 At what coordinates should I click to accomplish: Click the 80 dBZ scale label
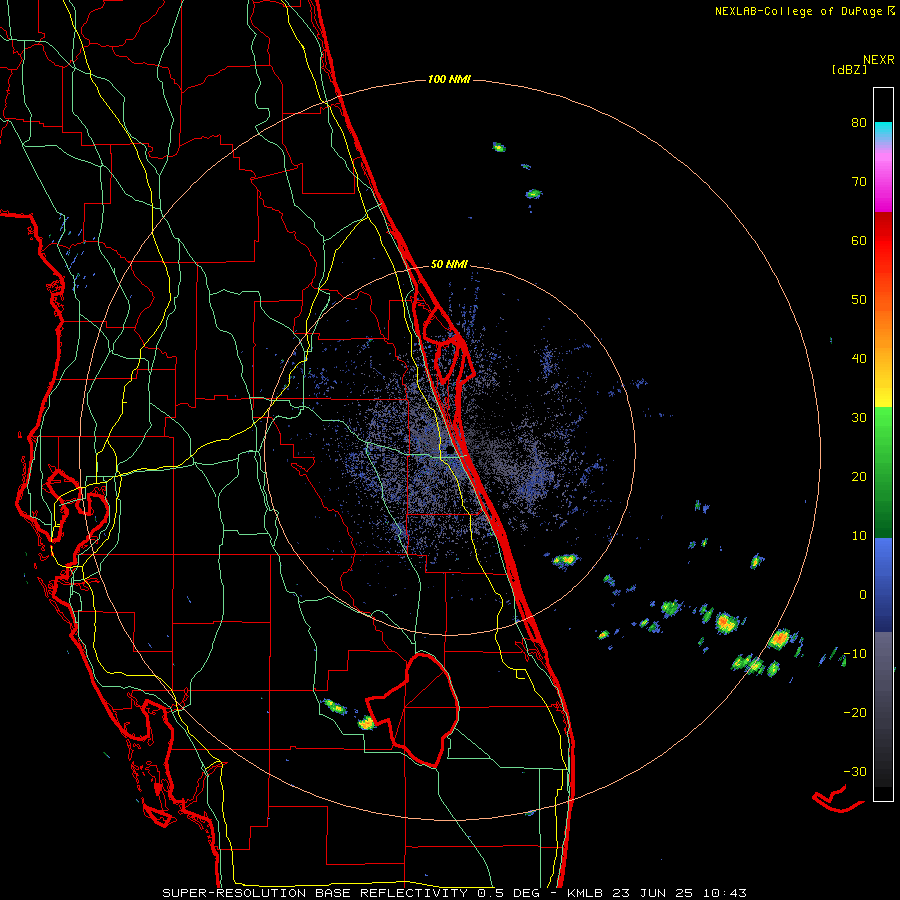pos(859,123)
